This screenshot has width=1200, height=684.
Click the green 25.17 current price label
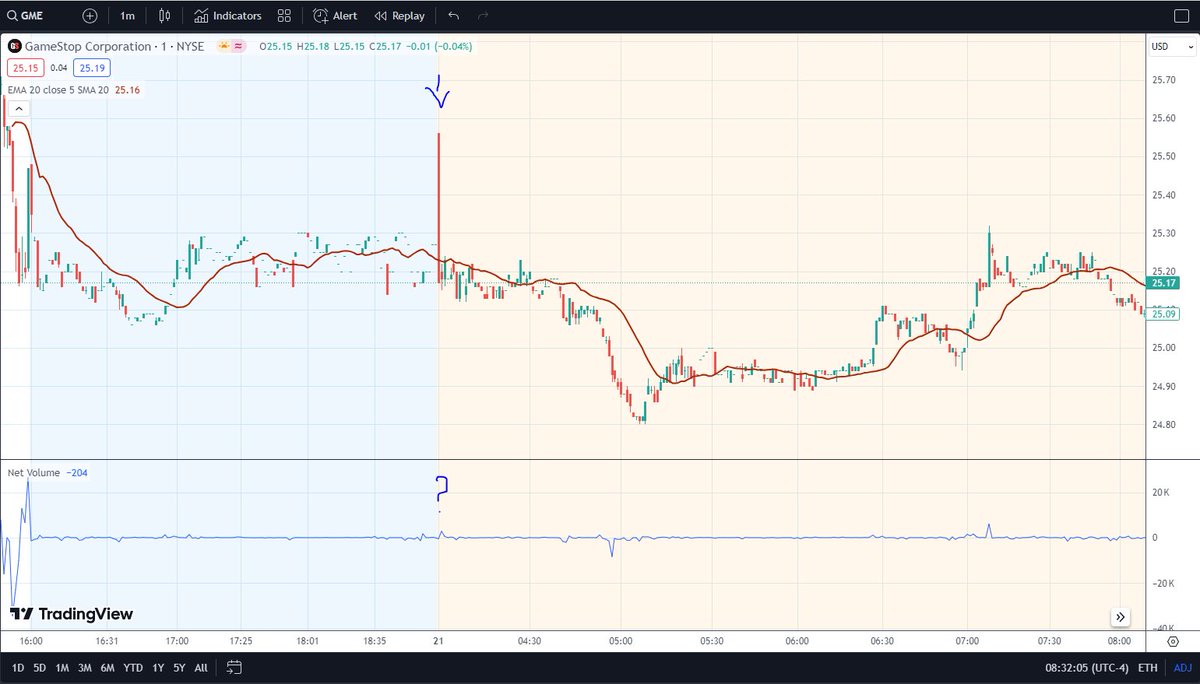tap(1165, 283)
